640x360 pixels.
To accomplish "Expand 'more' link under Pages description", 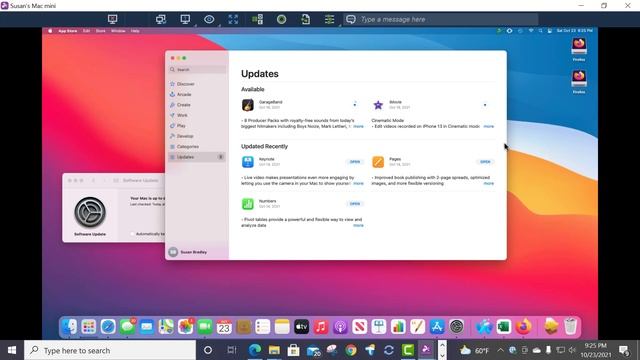I will [489, 184].
